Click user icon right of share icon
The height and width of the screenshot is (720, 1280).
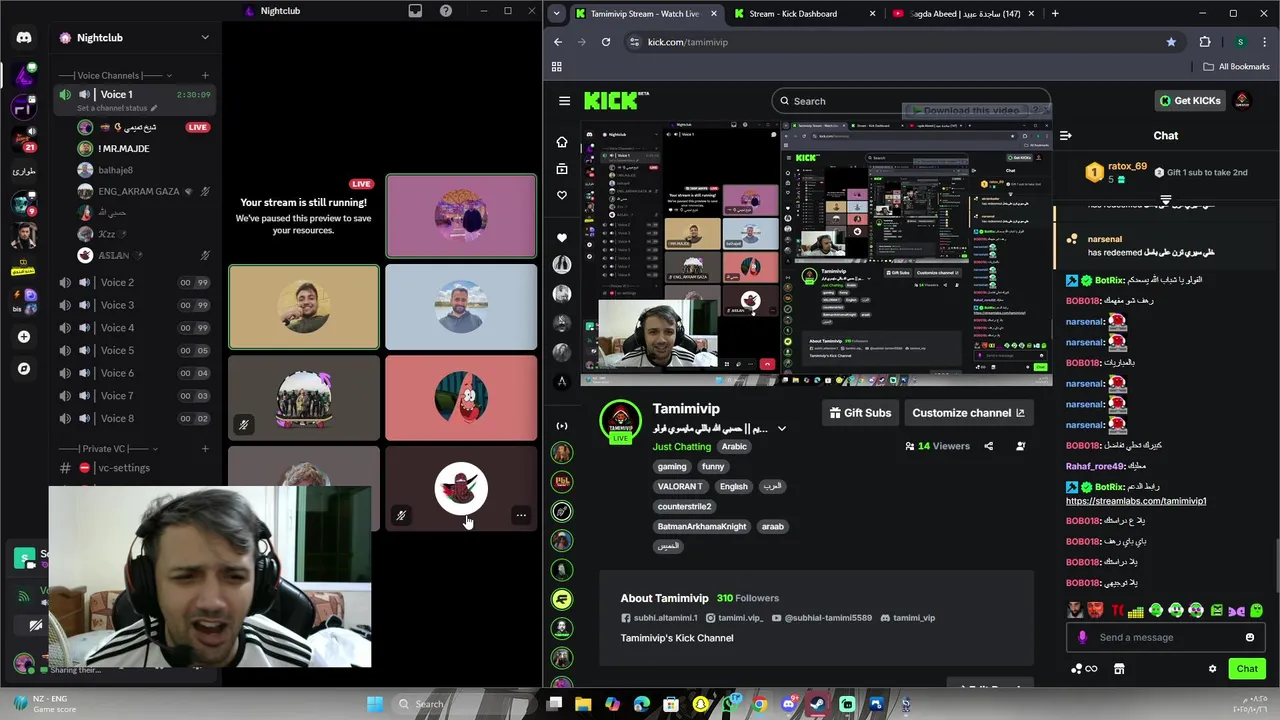(x=1021, y=446)
